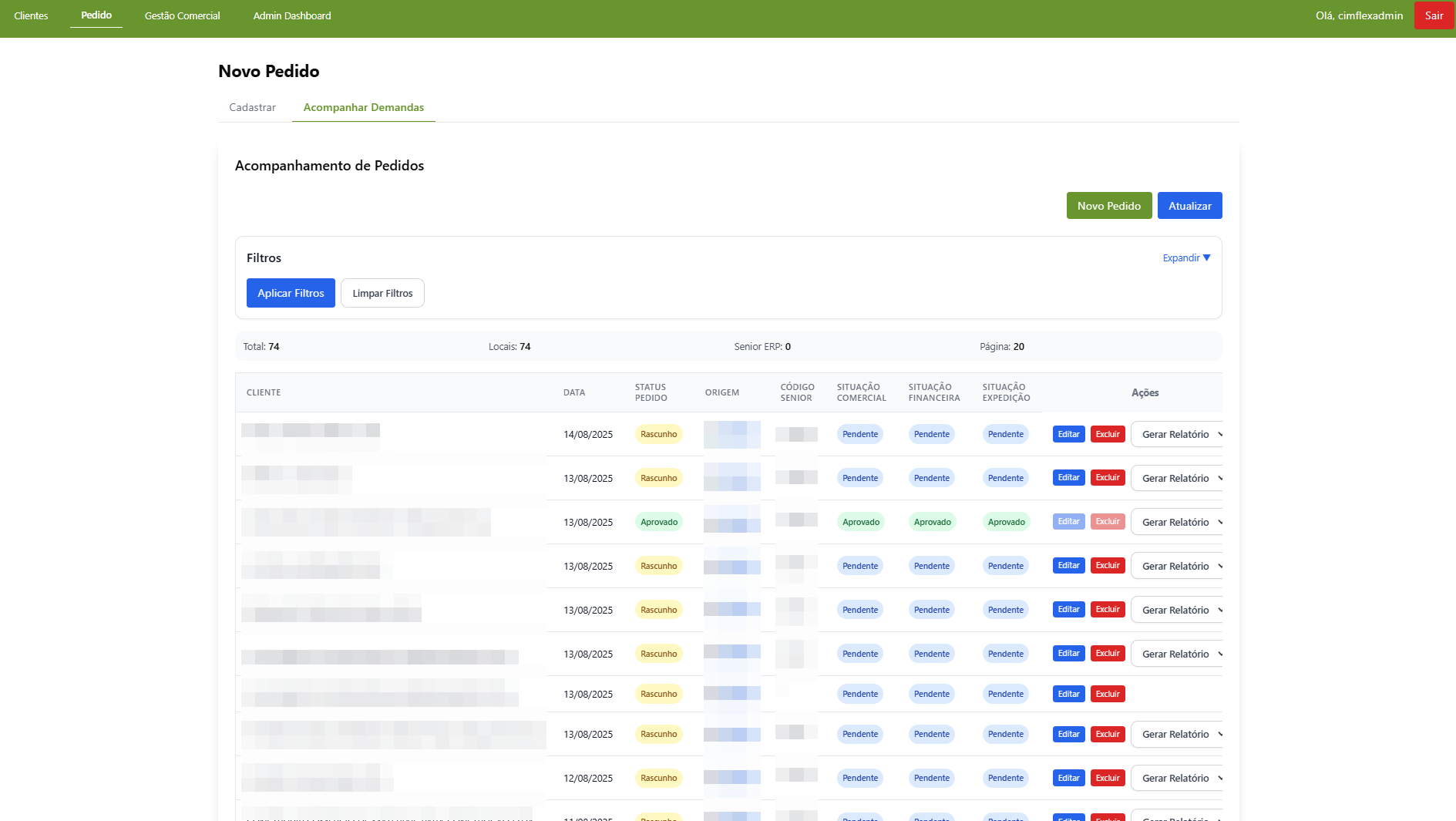Viewport: 1456px width, 821px height.
Task: Click Editar on the 12/08/2025 order
Action: point(1068,779)
